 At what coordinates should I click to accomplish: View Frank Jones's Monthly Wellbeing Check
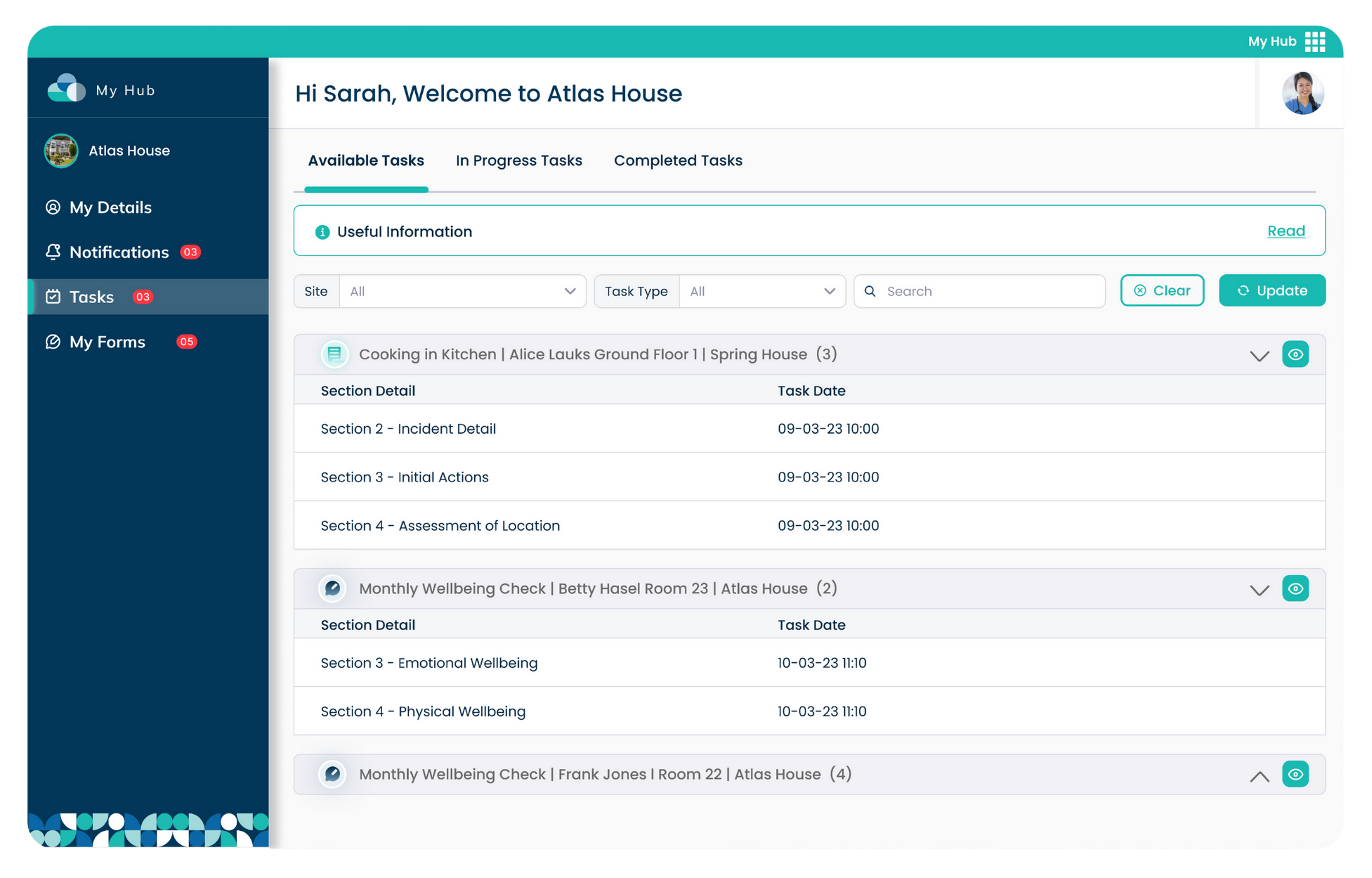(1296, 774)
